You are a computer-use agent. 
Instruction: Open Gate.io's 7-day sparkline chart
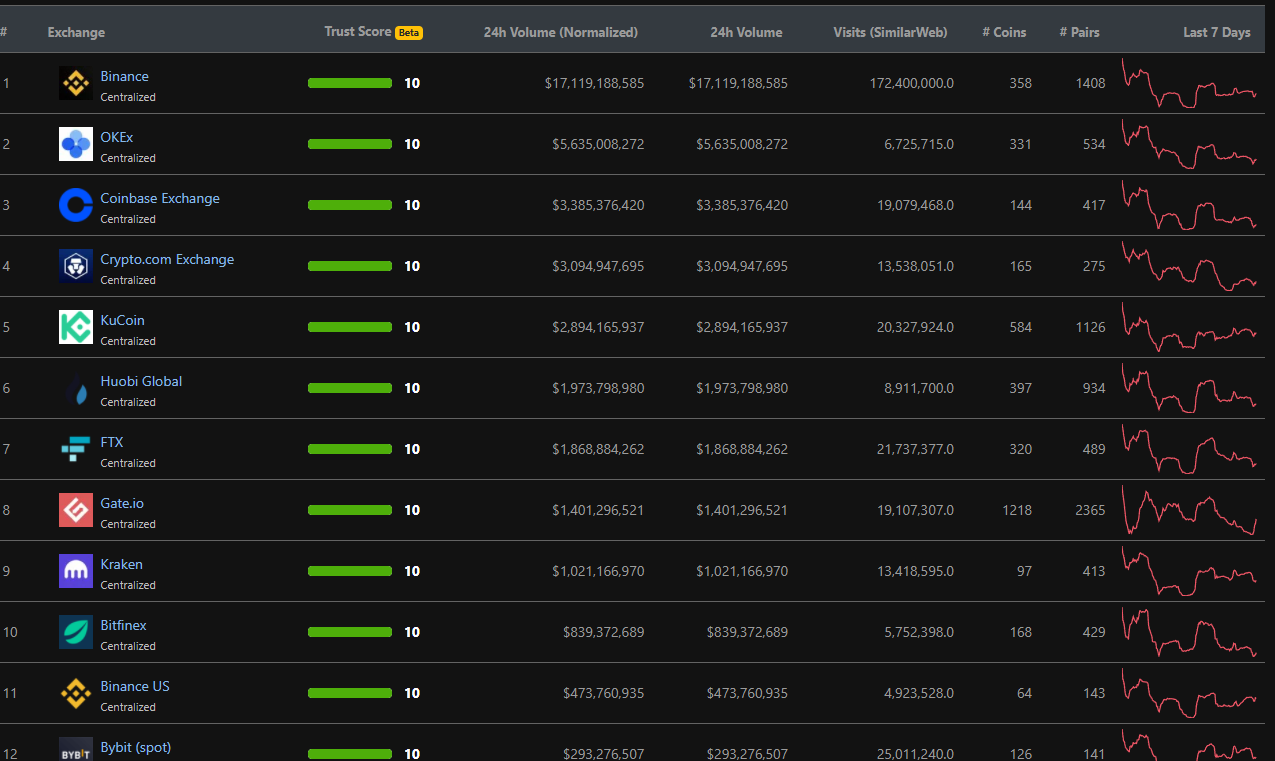click(1189, 510)
